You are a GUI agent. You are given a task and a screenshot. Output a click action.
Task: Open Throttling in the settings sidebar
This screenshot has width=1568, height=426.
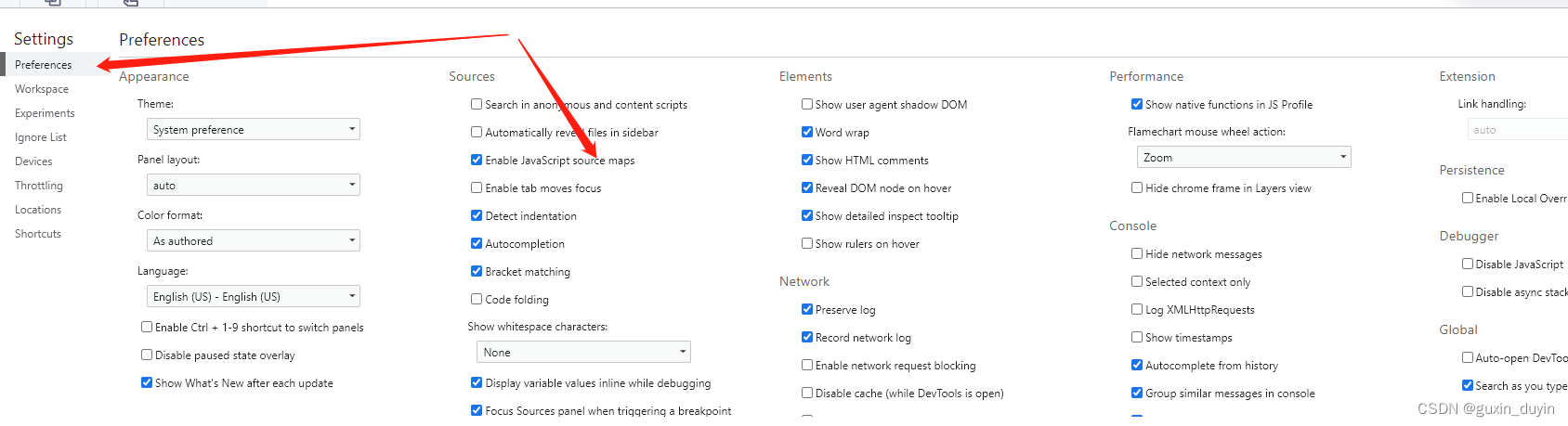pos(39,186)
